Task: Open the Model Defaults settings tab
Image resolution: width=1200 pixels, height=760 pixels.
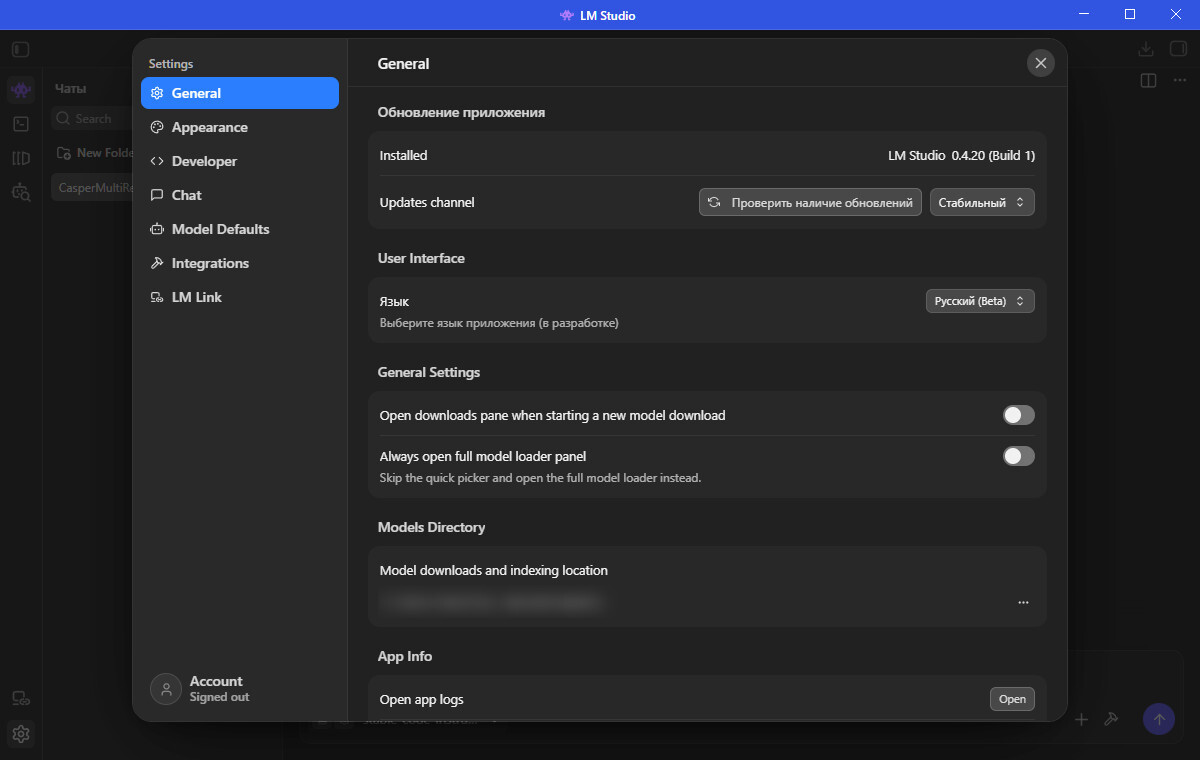Action: 240,229
